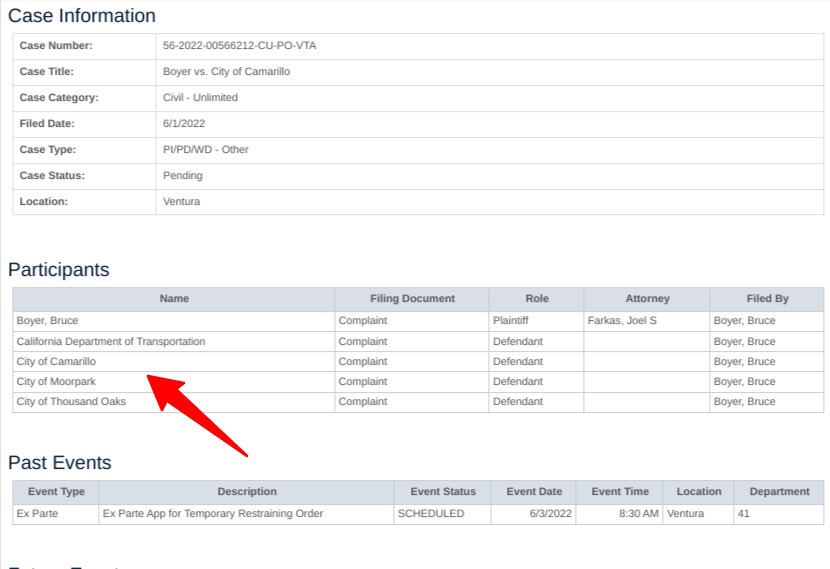Click the Case Information heading

(82, 15)
